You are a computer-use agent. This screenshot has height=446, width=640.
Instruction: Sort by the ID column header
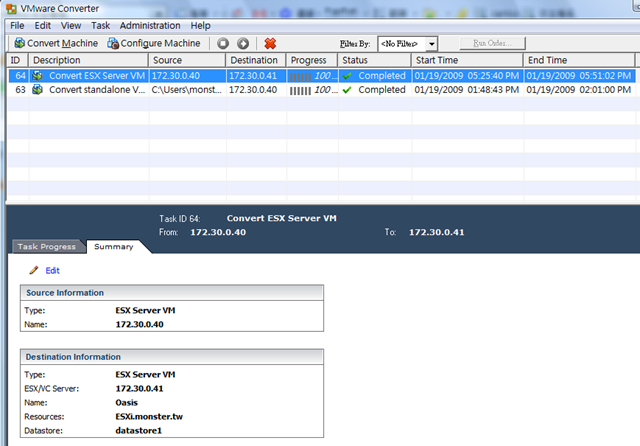tap(17, 60)
